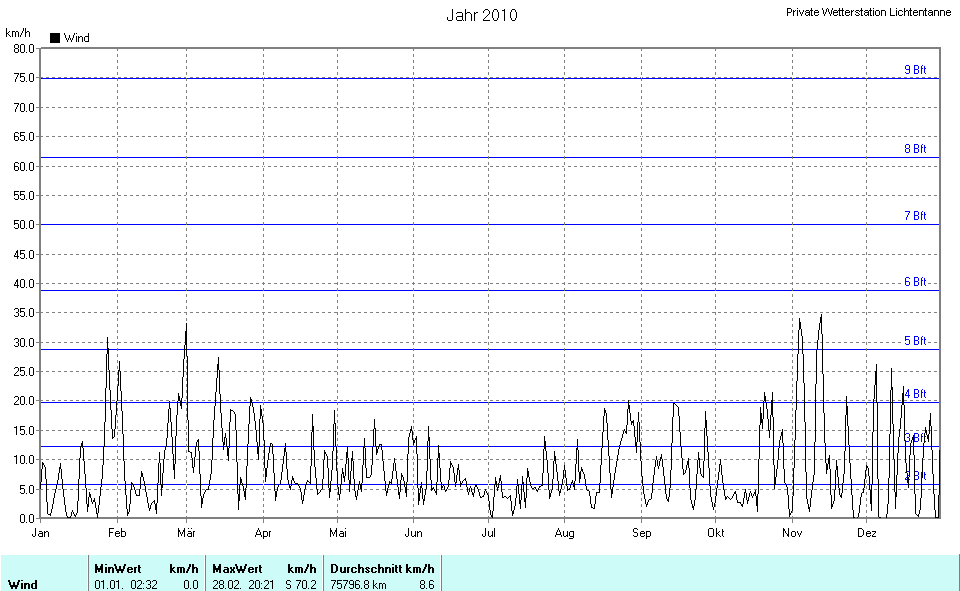This screenshot has height=591, width=960.
Task: Select the 75796.8 km total cell
Action: (x=358, y=584)
